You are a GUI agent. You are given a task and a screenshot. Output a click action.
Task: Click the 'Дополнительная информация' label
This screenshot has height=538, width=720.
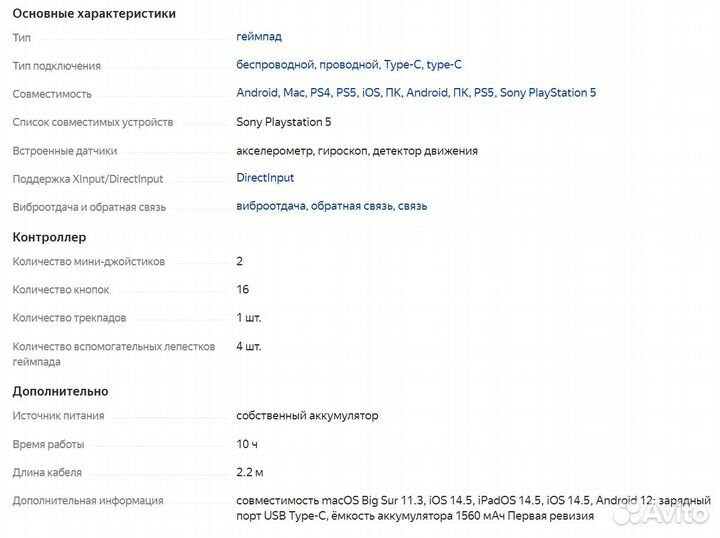pos(87,500)
